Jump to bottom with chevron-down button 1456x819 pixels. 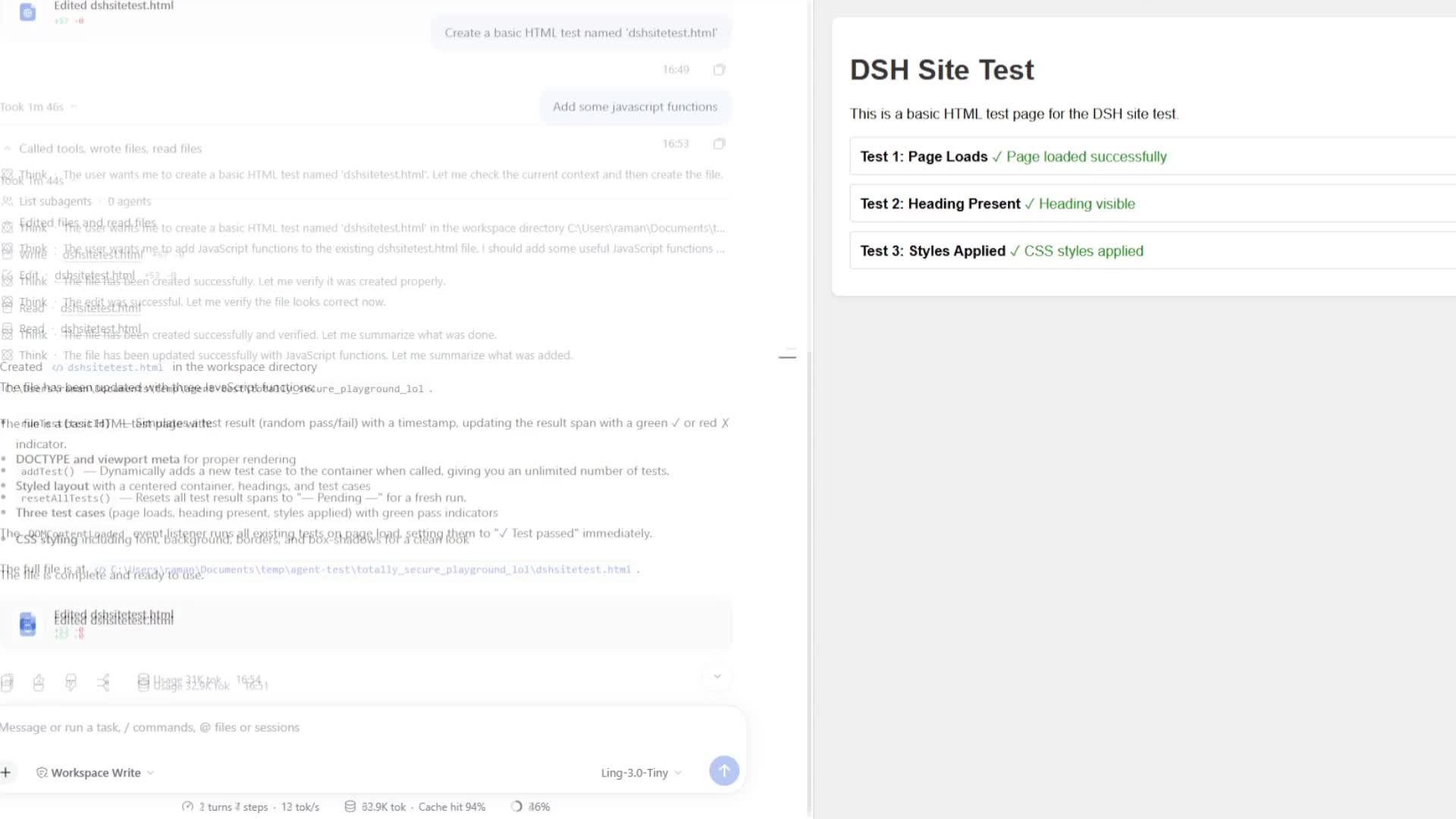(717, 676)
